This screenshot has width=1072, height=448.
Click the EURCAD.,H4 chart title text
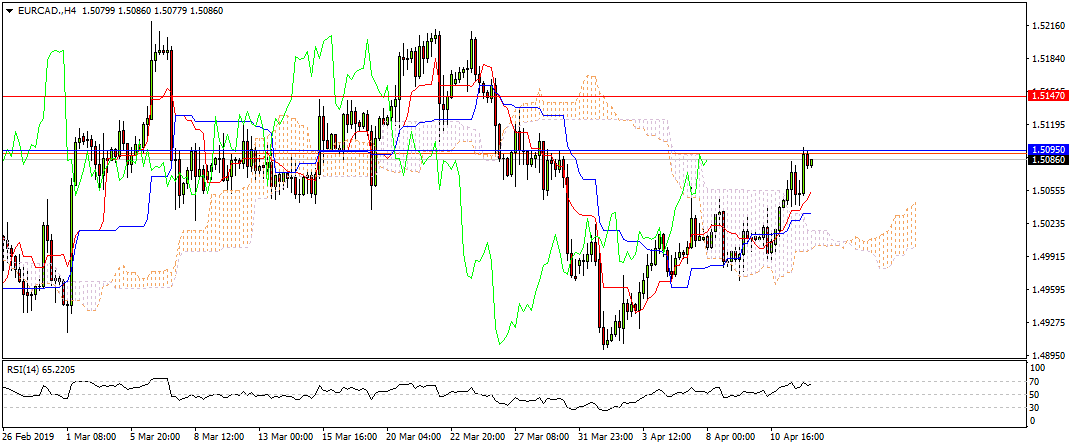point(49,11)
